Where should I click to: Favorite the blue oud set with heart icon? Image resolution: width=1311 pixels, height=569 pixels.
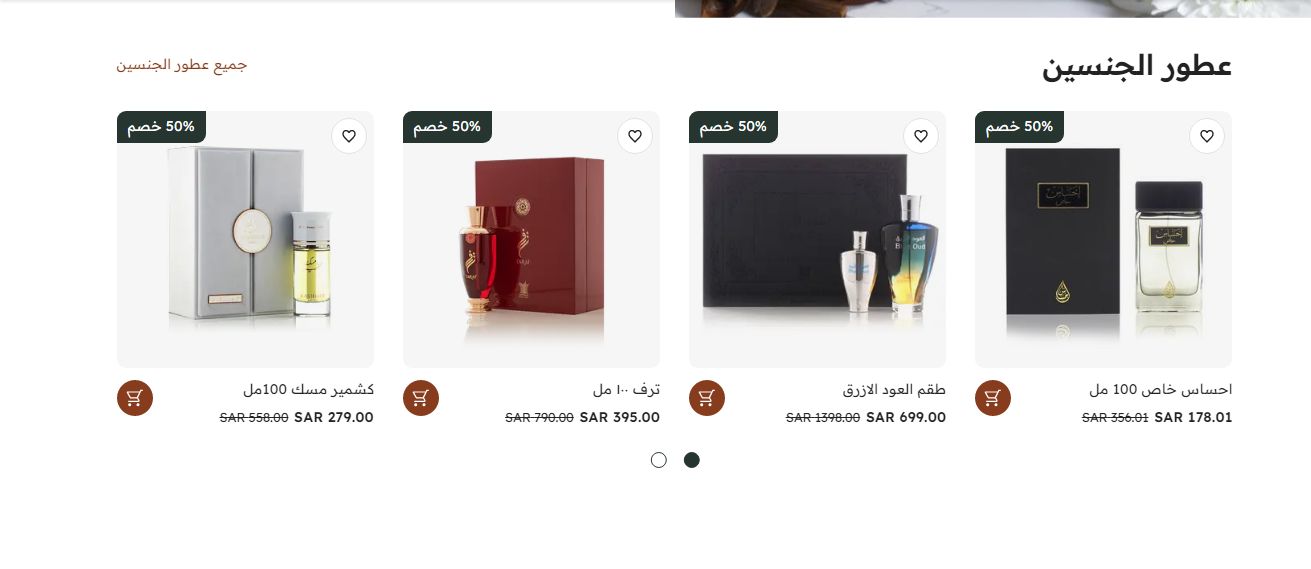pyautogui.click(x=920, y=136)
